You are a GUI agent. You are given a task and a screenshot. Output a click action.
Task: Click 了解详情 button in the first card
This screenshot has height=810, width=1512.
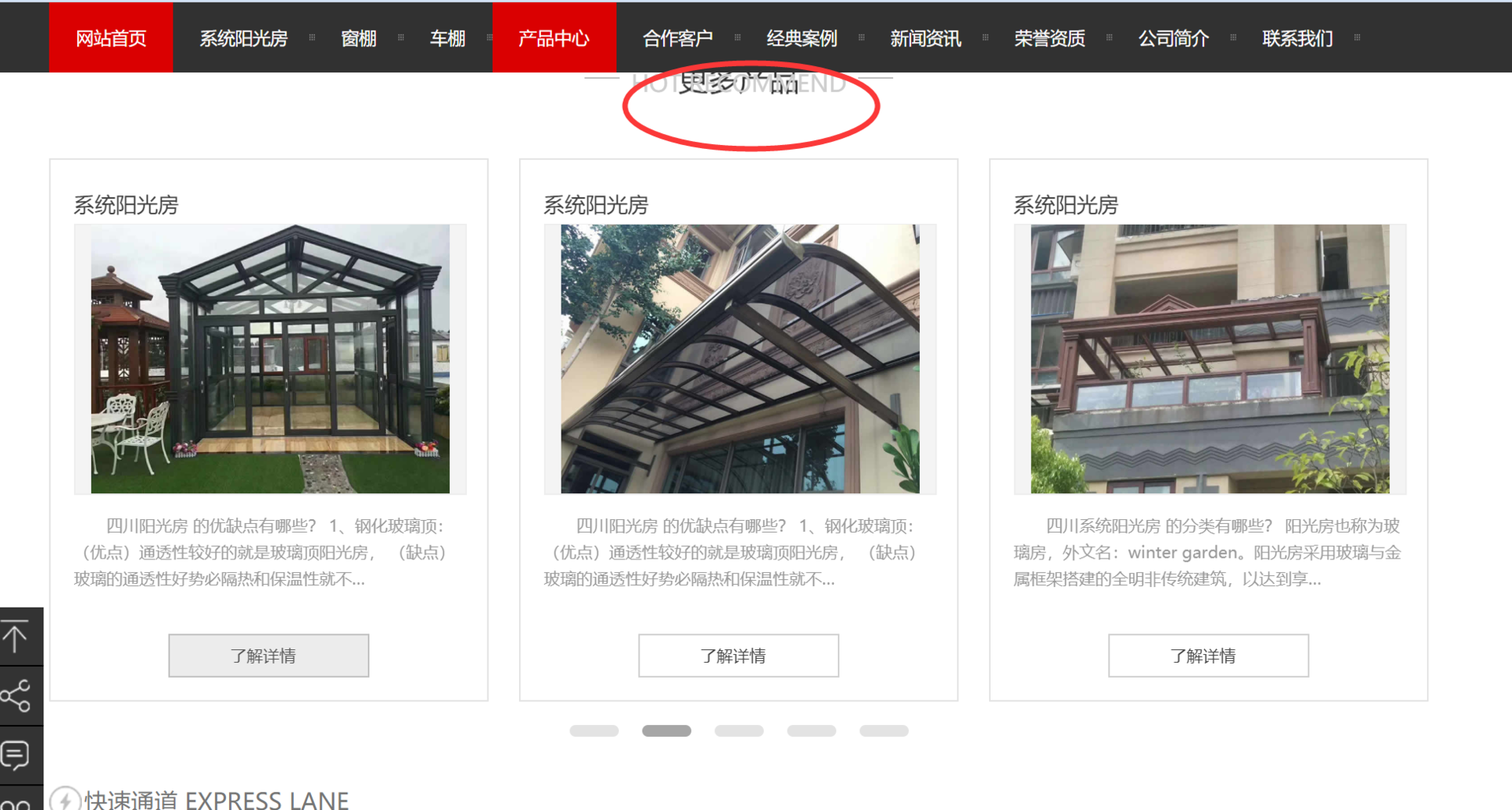269,656
